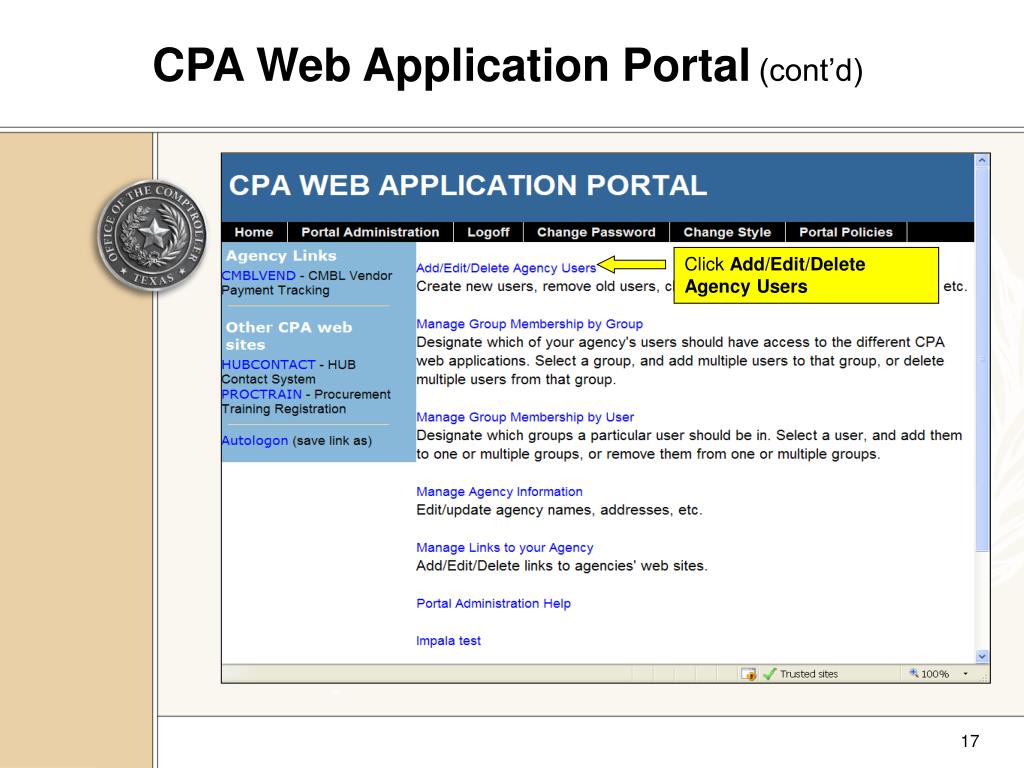Click the Trusted sites green checkmark icon
Image resolution: width=1024 pixels, height=768 pixels.
click(769, 674)
